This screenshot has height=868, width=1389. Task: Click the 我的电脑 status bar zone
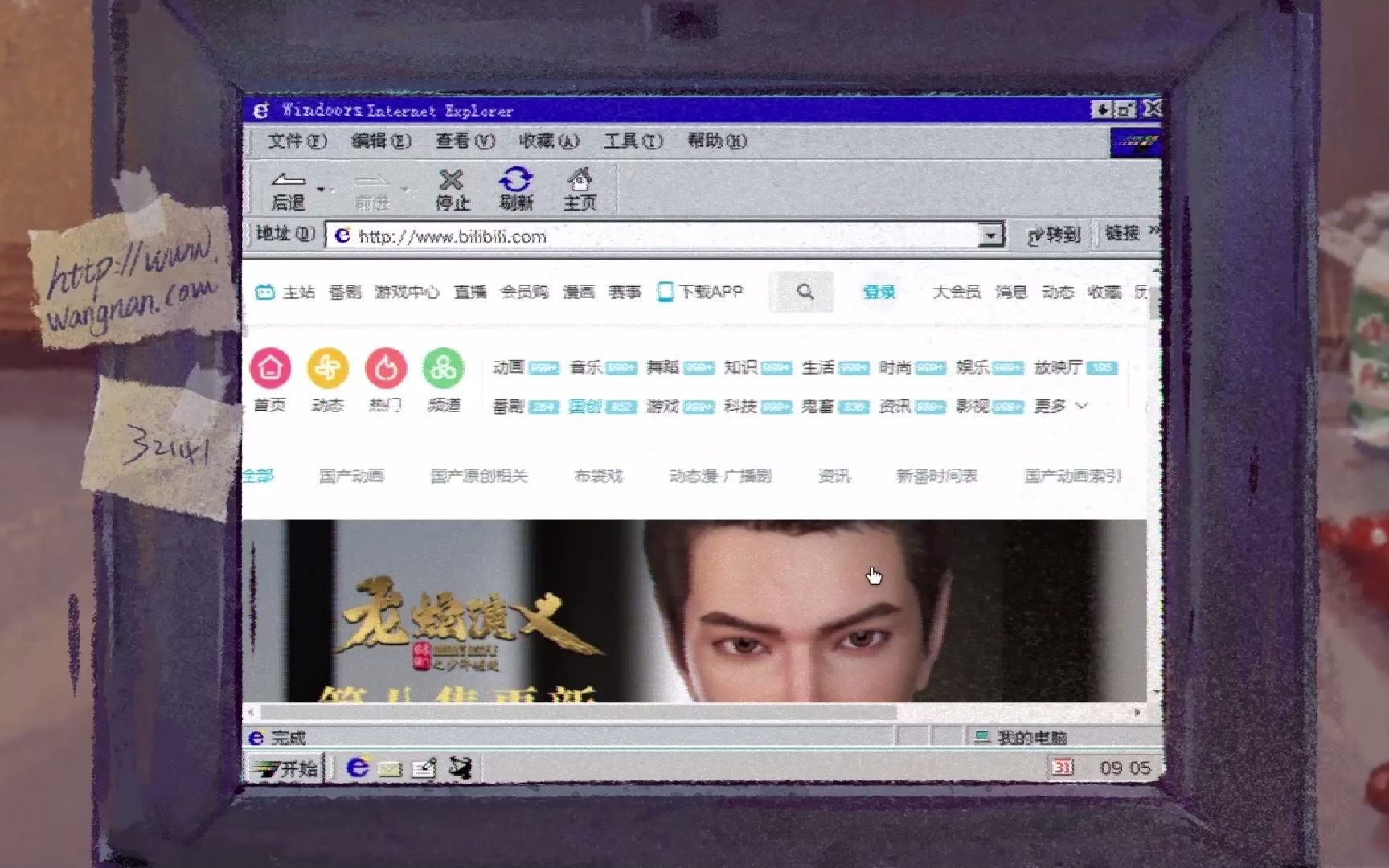tap(1021, 737)
